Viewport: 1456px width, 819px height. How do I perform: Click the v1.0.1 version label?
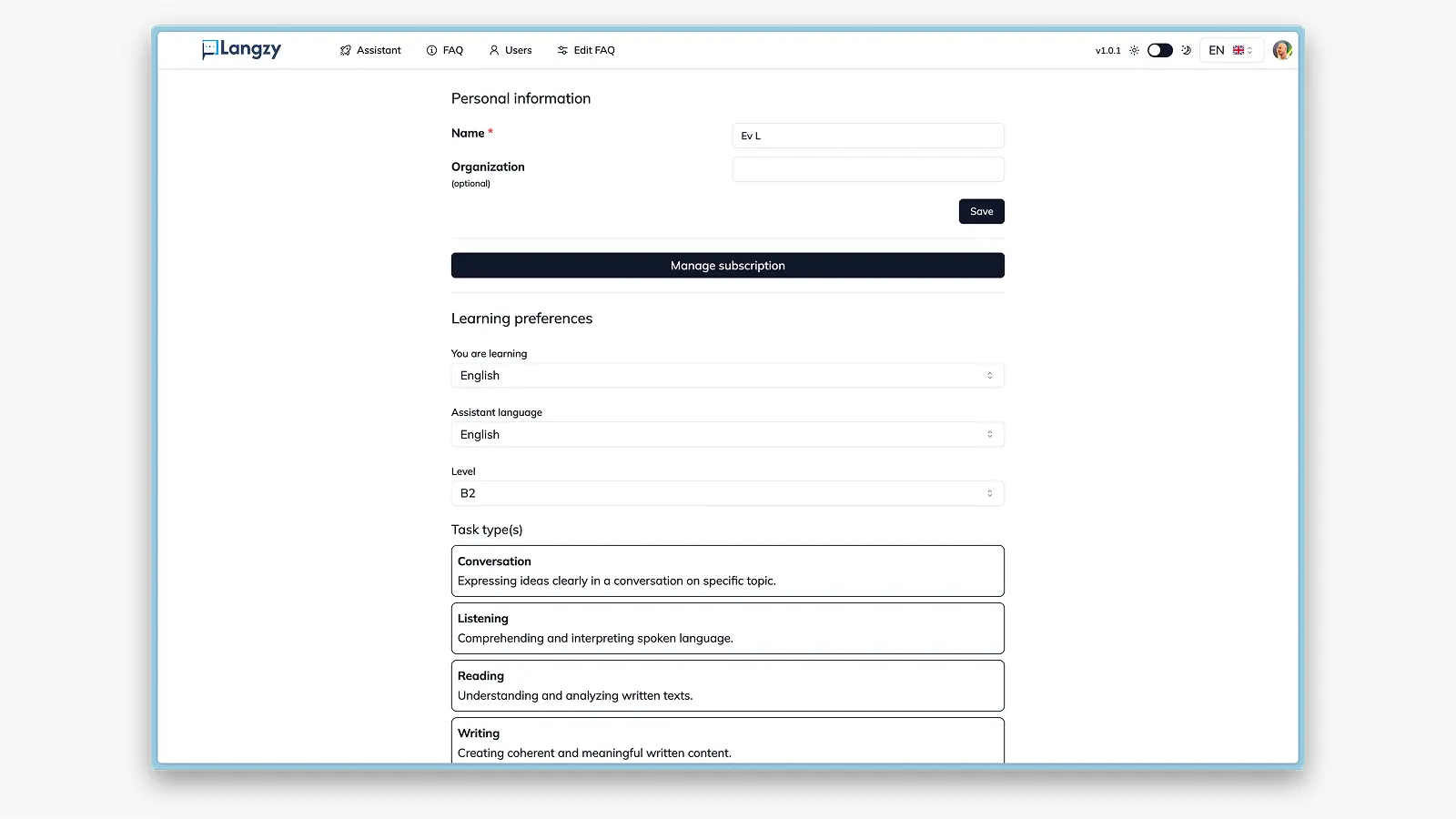tap(1107, 51)
